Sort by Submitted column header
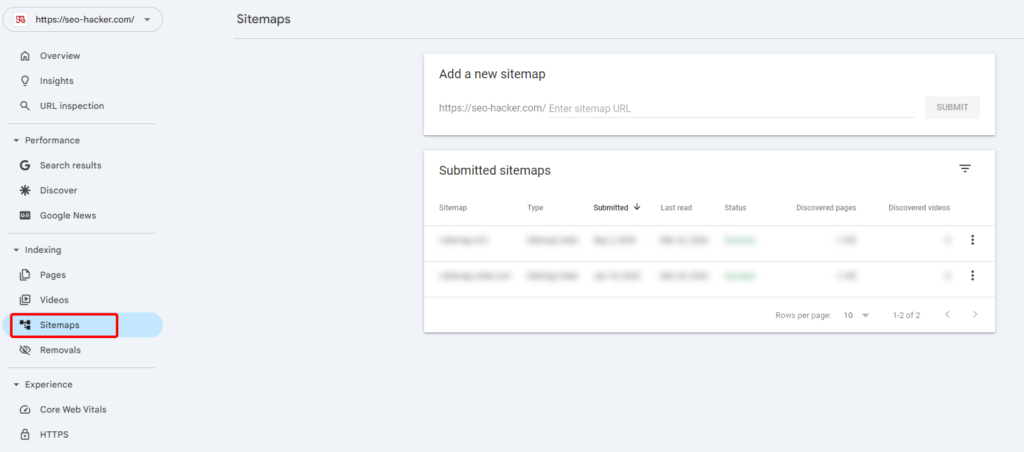 coord(611,208)
